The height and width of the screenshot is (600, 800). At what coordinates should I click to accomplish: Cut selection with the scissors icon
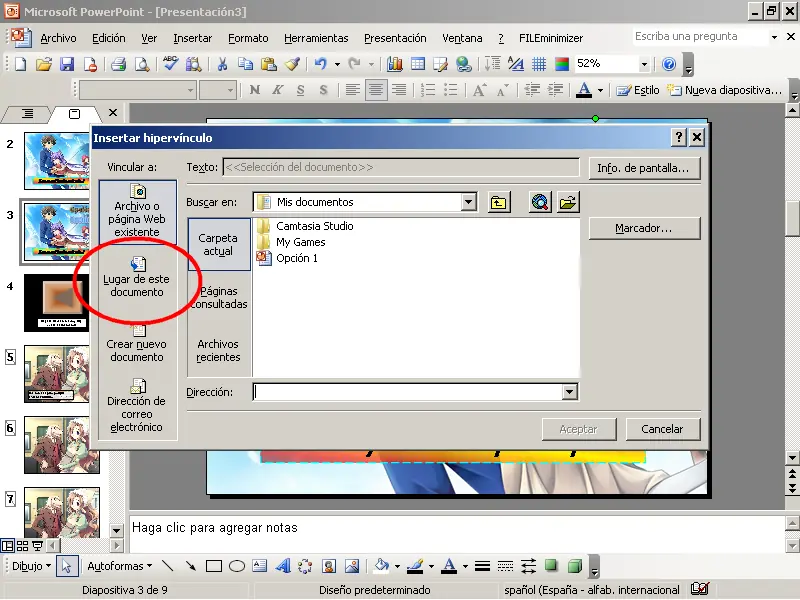pos(222,64)
